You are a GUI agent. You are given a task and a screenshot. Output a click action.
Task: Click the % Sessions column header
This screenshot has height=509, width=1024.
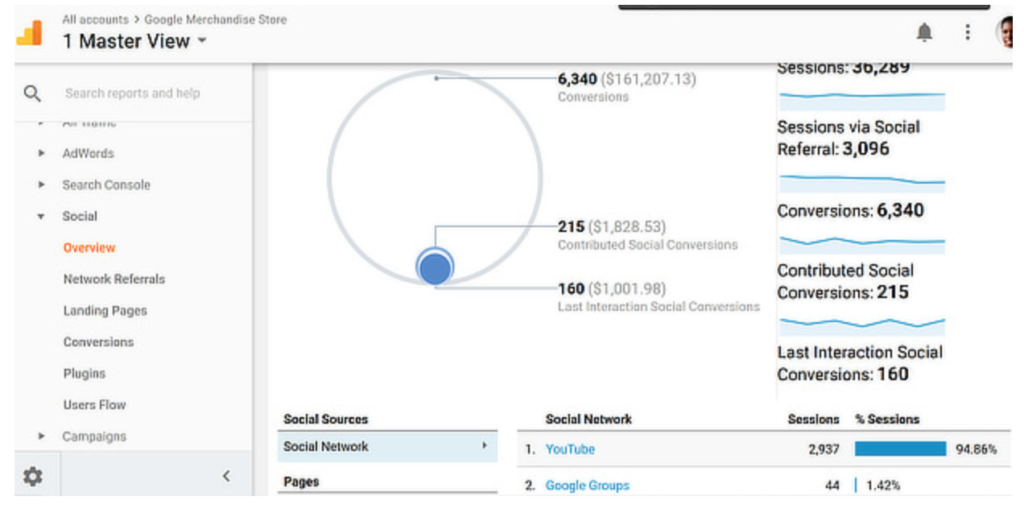tap(888, 419)
